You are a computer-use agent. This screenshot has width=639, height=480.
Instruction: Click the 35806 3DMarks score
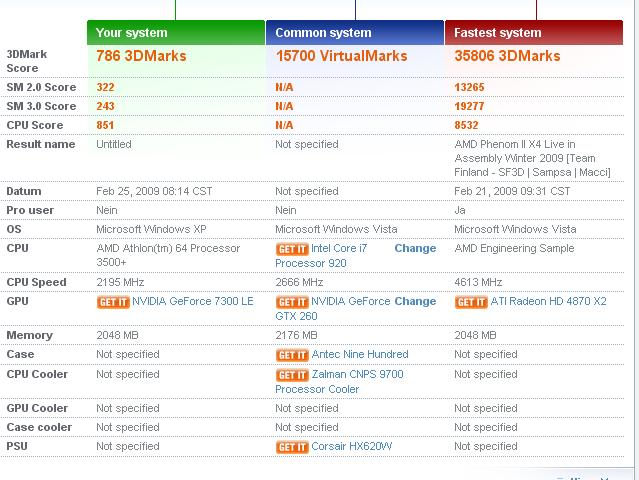tap(507, 56)
